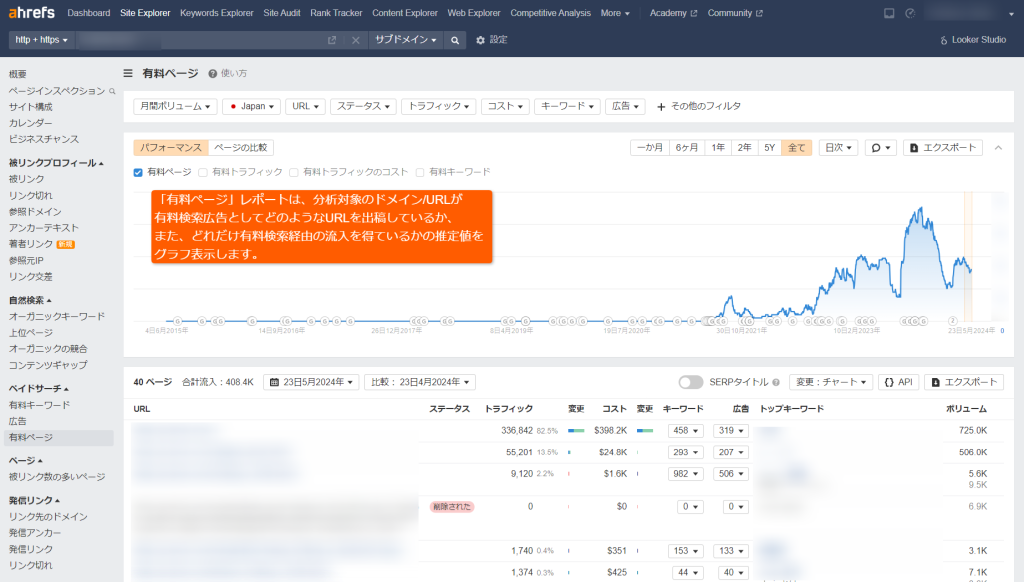Enable the SERPタイトル toggle
Viewport: 1024px width, 582px height.
691,381
